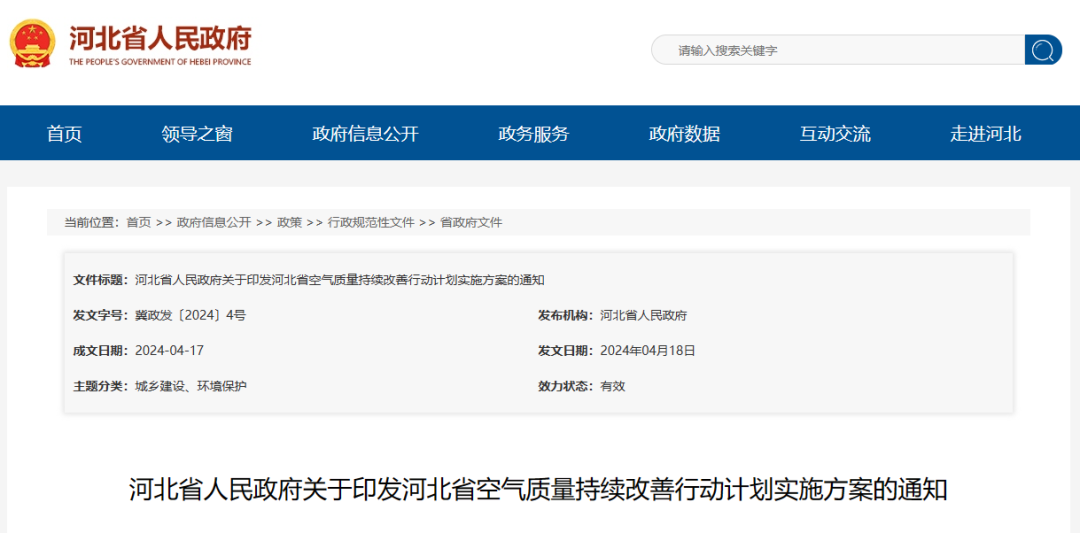The height and width of the screenshot is (533, 1080).
Task: Open the 走进河北 navigation item
Action: [x=986, y=134]
